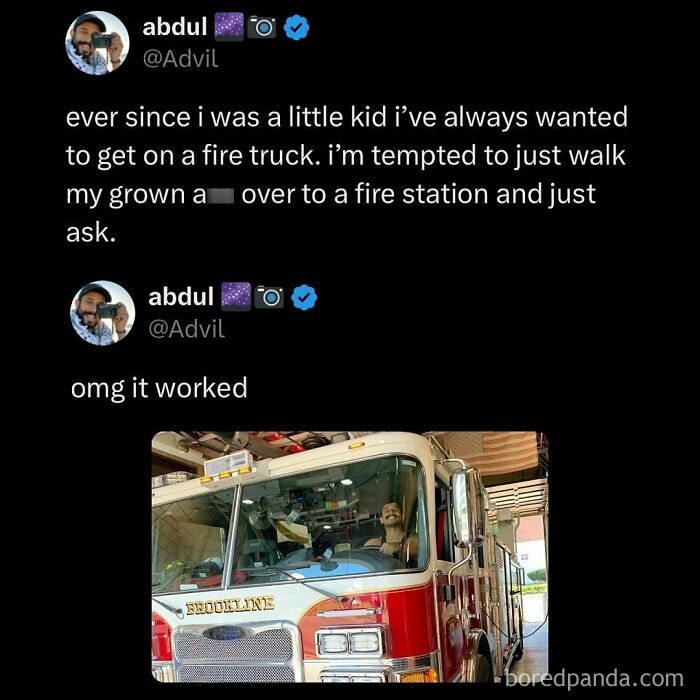Click the purple starry emoji in the "omg it worked" tweet header
Screen dimensions: 700x700
(236, 296)
